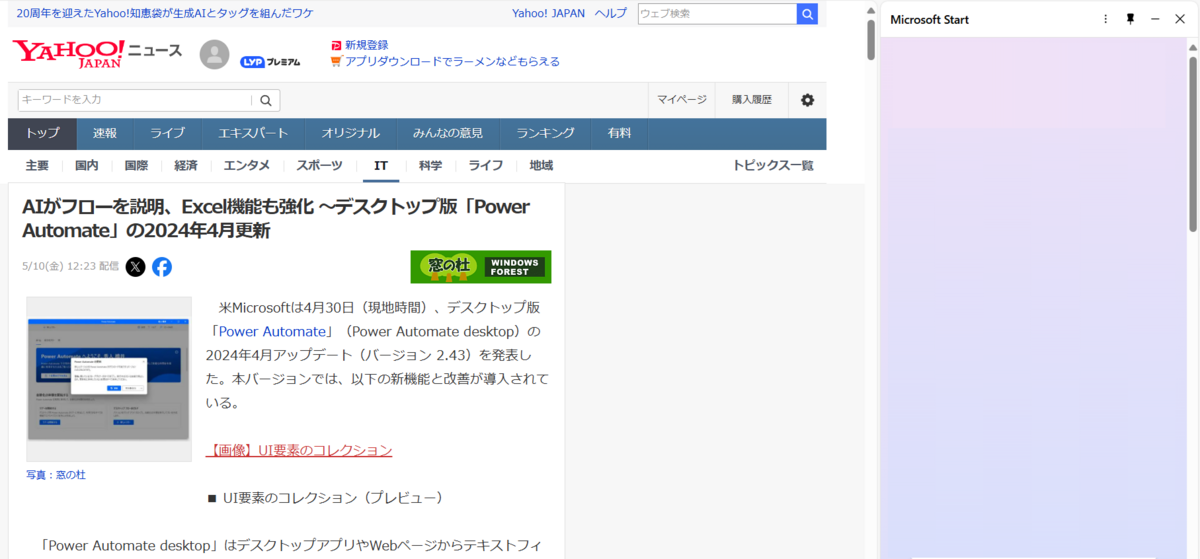Image resolution: width=1200 pixels, height=559 pixels.
Task: Select the 有料 navigation tab
Action: click(x=619, y=134)
